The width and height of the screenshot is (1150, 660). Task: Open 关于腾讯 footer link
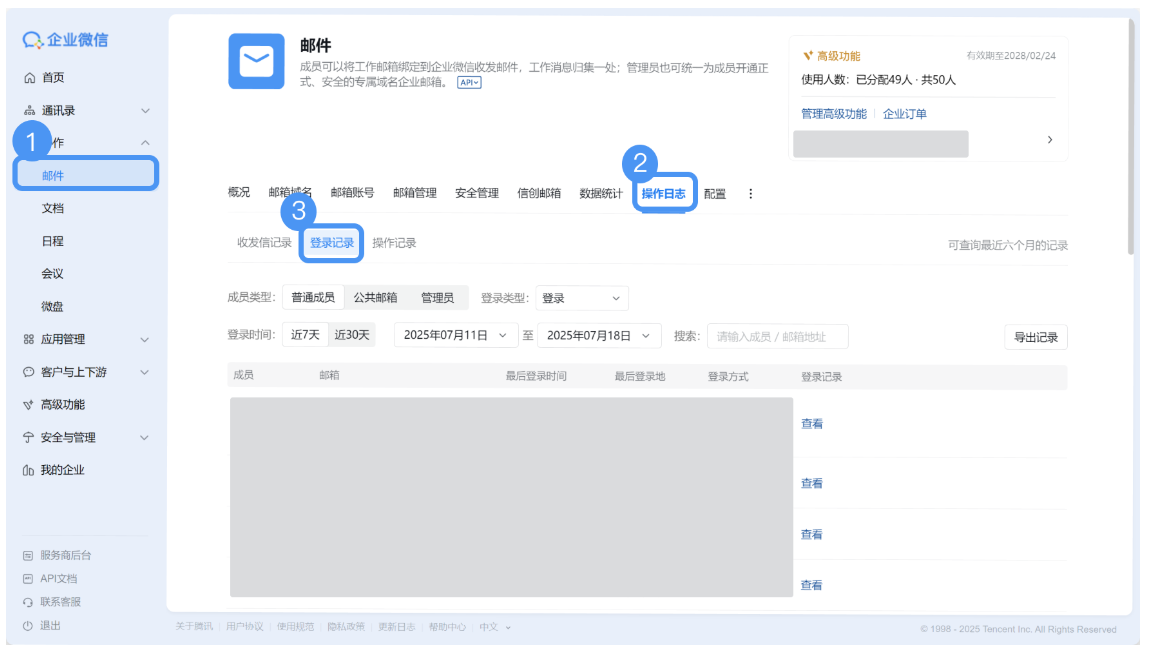click(x=194, y=627)
